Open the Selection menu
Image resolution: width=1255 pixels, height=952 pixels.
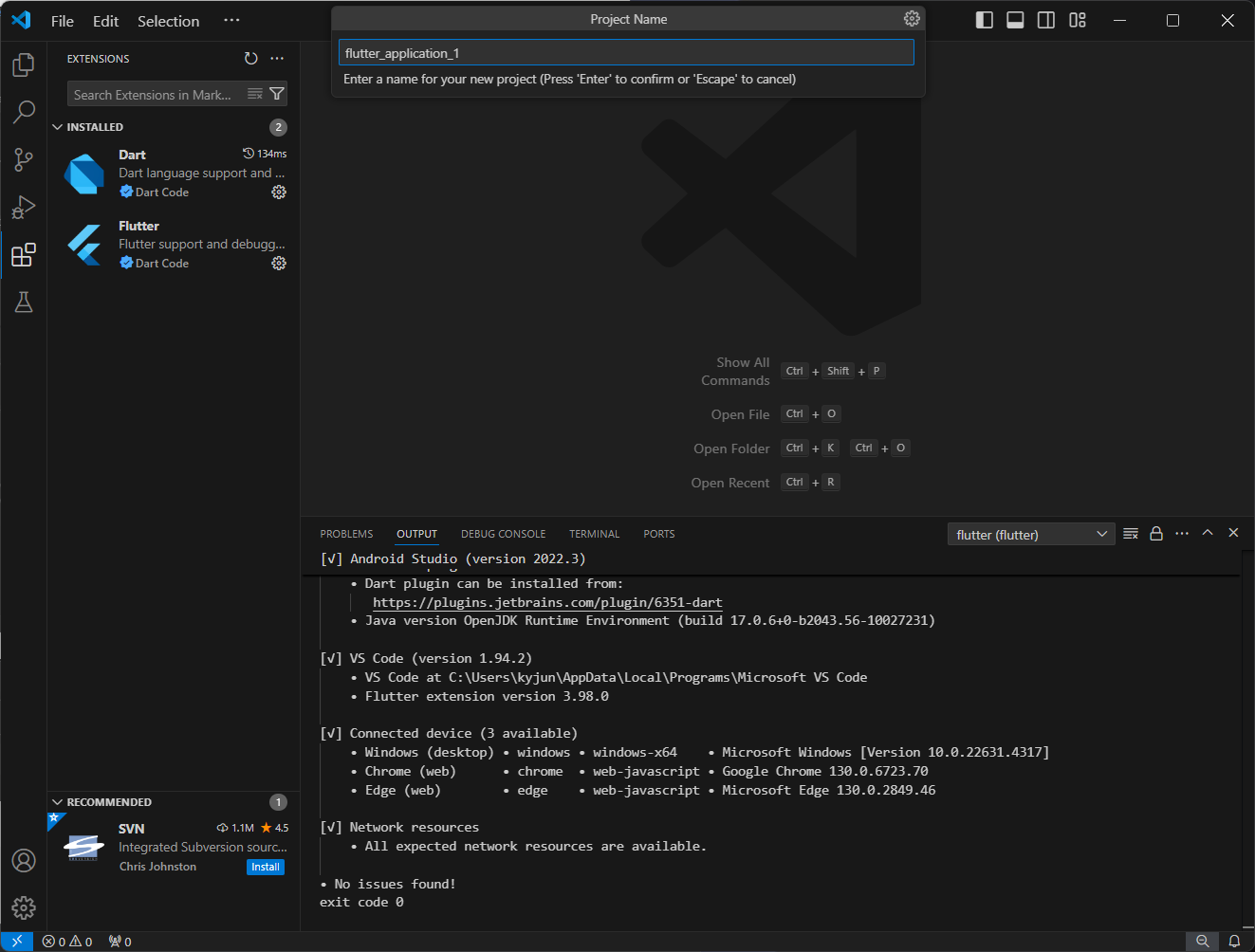point(168,21)
